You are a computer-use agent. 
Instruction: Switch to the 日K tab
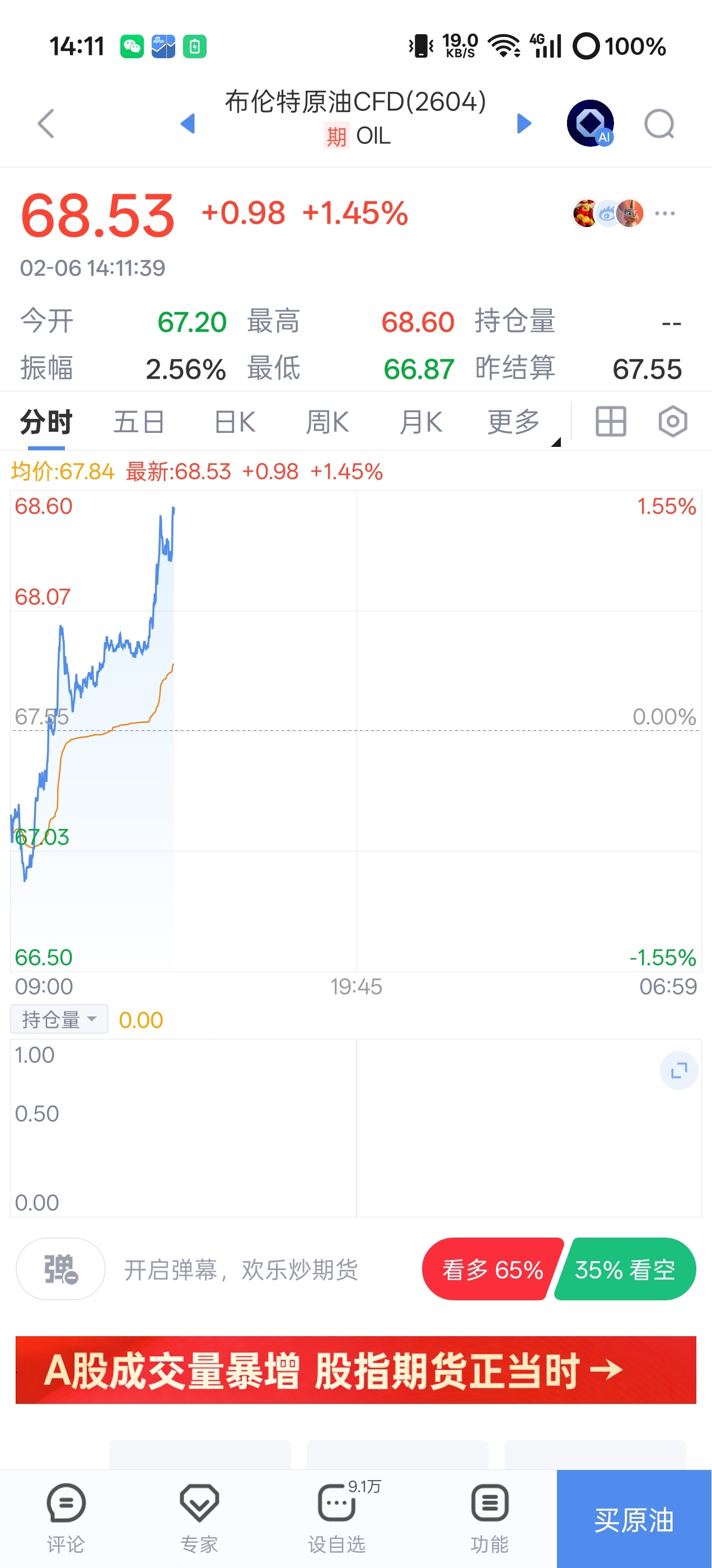click(235, 422)
